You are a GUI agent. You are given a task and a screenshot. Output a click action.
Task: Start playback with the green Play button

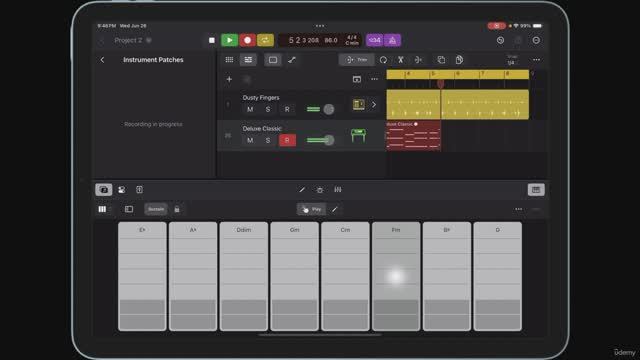229,40
